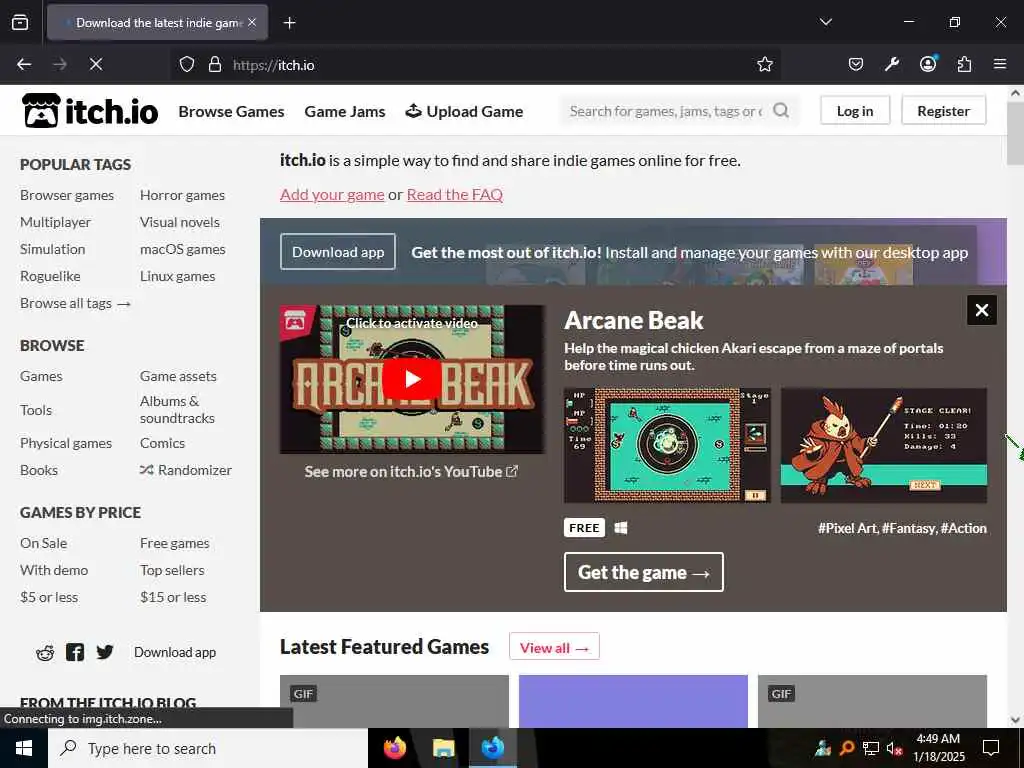The width and height of the screenshot is (1024, 768).
Task: Follow the Add your game link
Action: [x=332, y=195]
